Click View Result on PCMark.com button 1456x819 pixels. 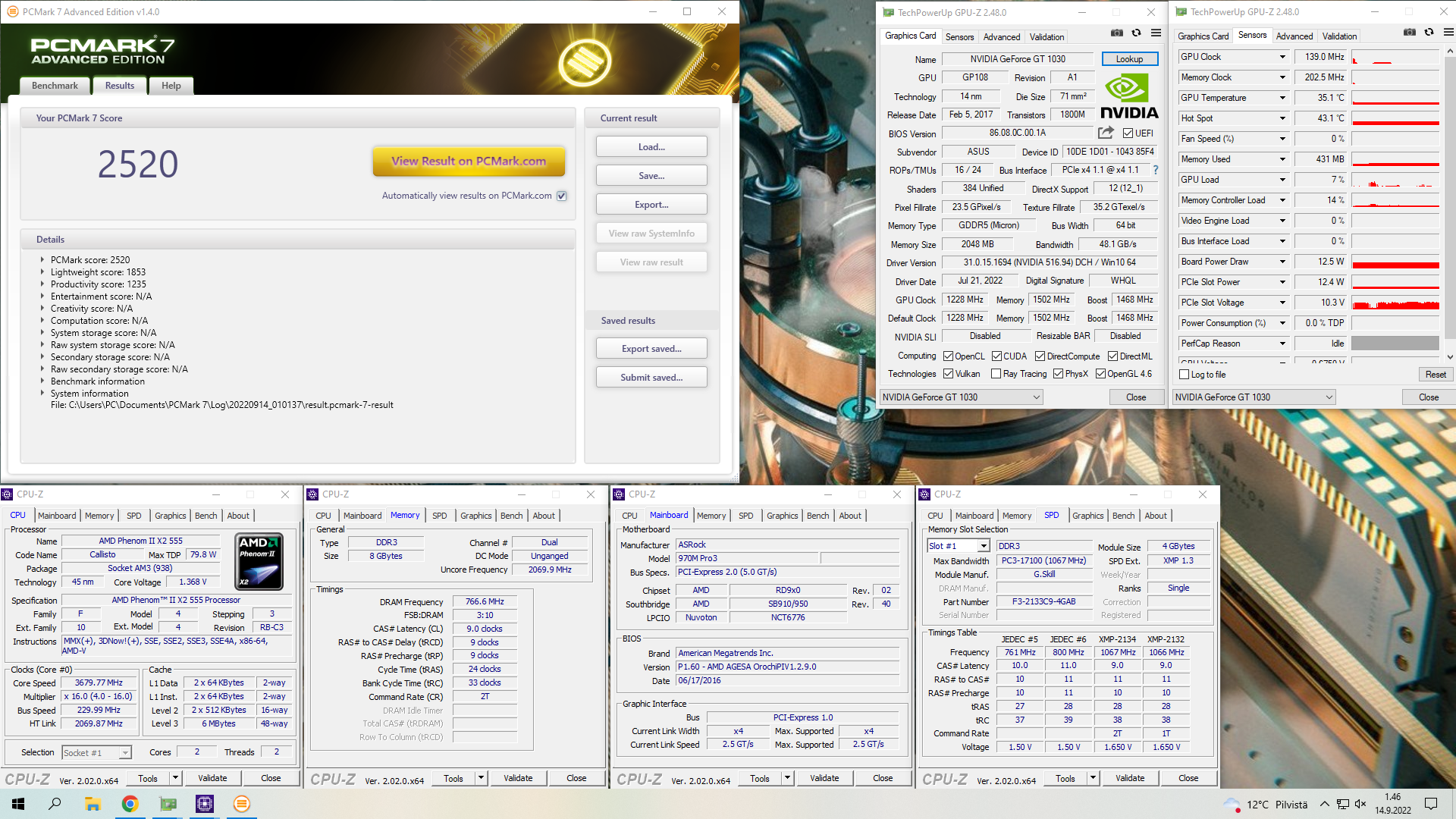coord(469,161)
